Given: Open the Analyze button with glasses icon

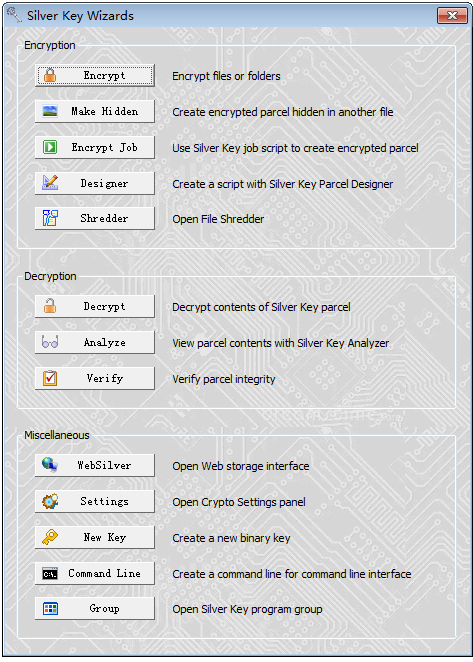Looking at the screenshot, I should click(x=95, y=342).
